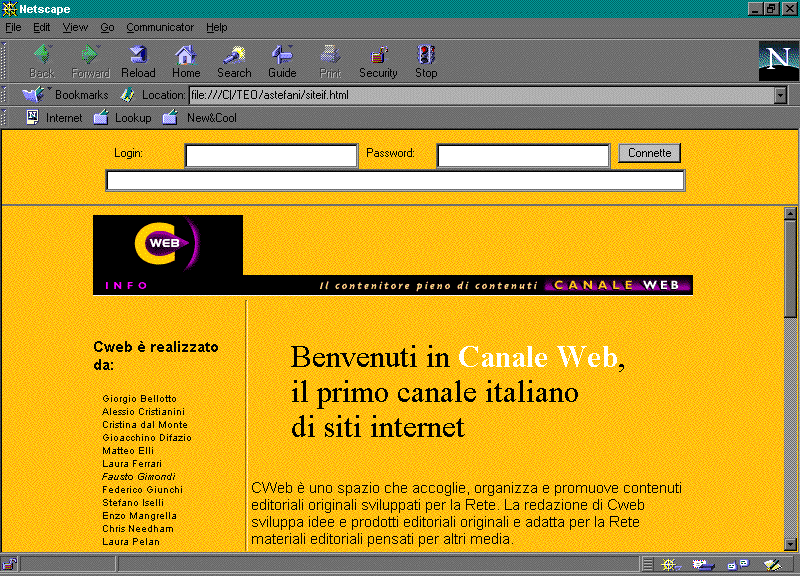Click the CANALE WEB banner label
Image resolution: width=800 pixels, height=576 pixels.
tap(616, 285)
